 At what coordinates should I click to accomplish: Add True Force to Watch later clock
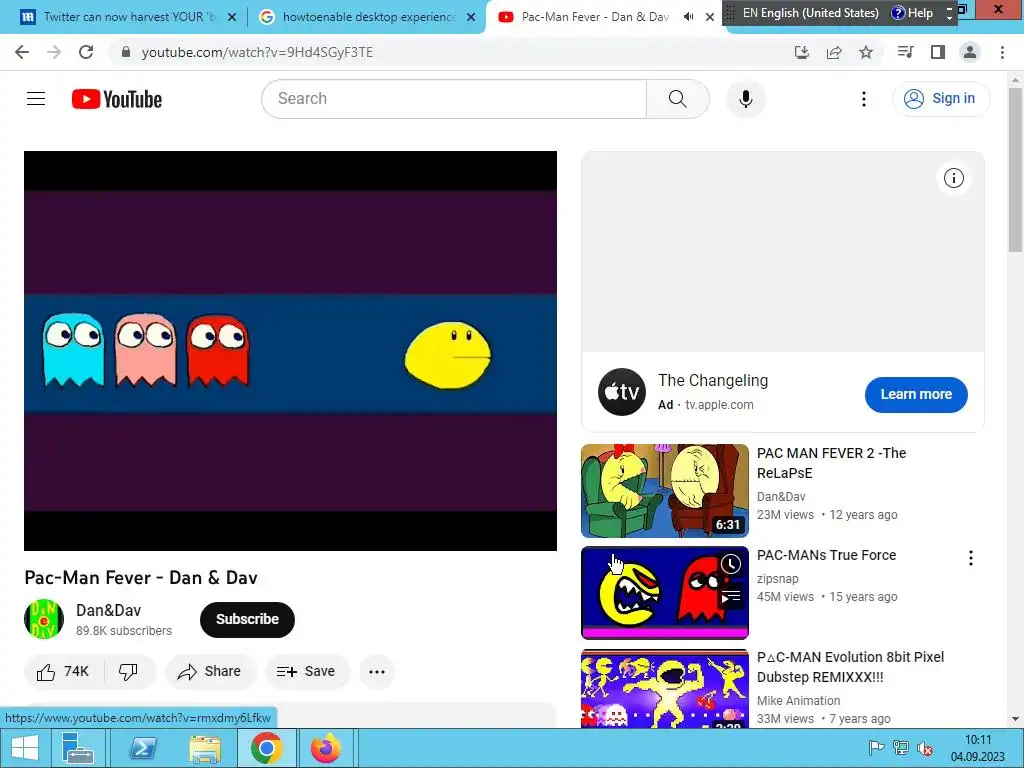[731, 564]
